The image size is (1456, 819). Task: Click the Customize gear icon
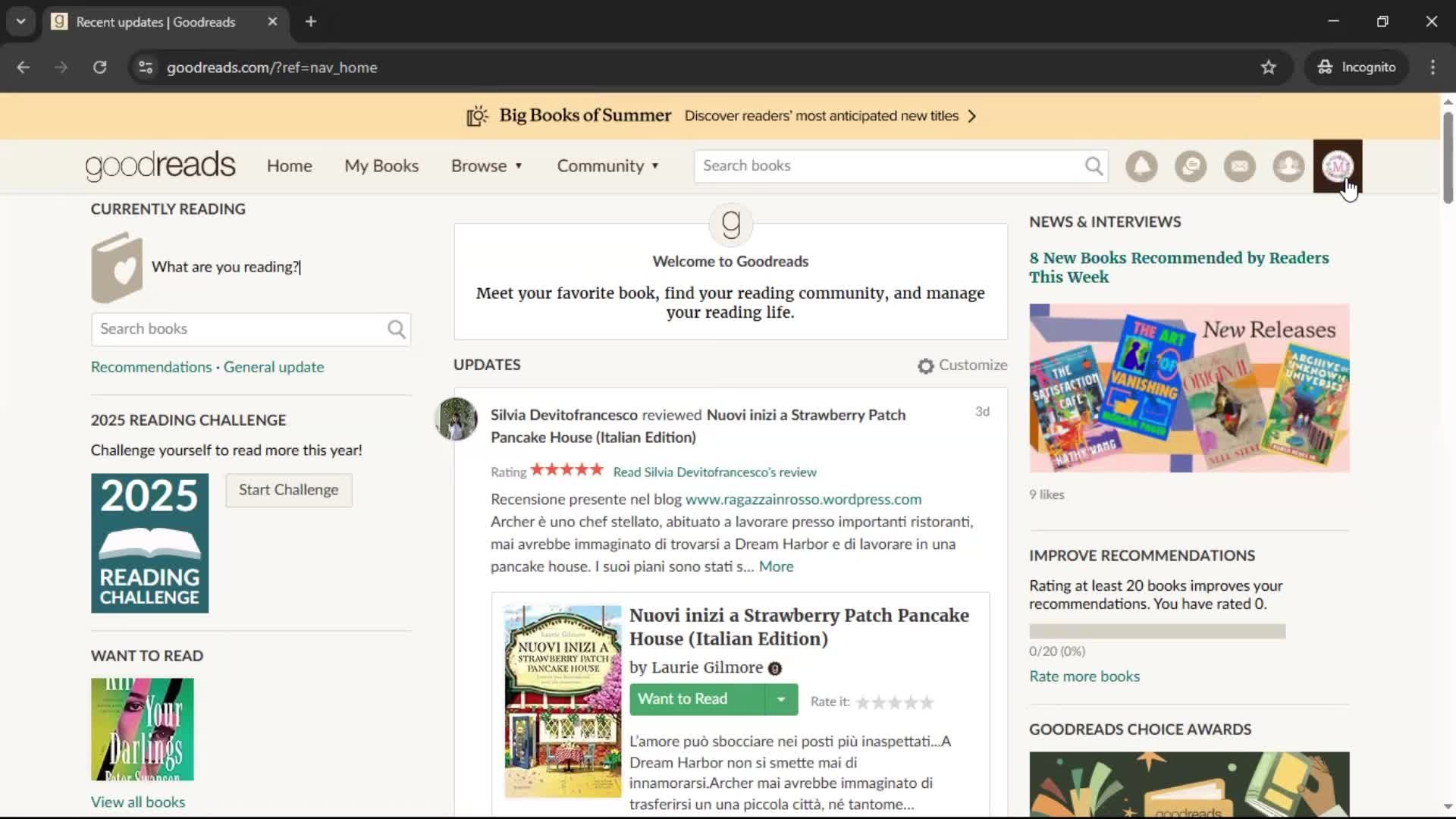tap(925, 366)
